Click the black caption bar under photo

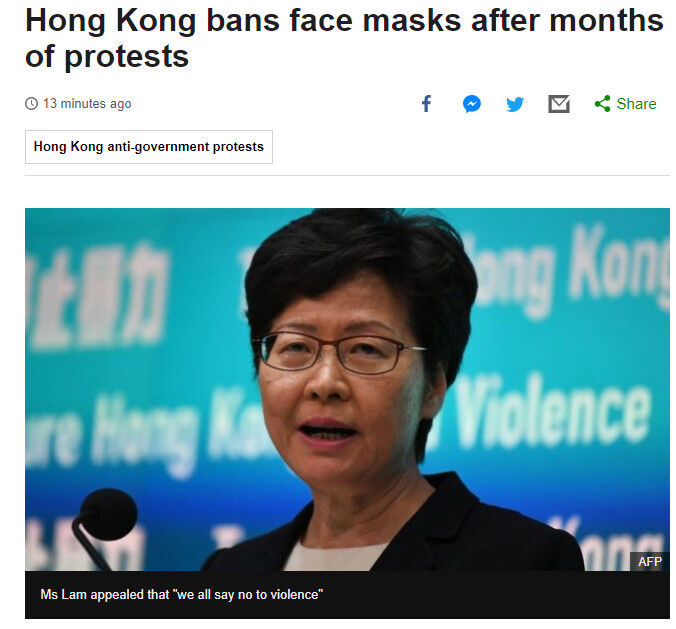pos(347,595)
